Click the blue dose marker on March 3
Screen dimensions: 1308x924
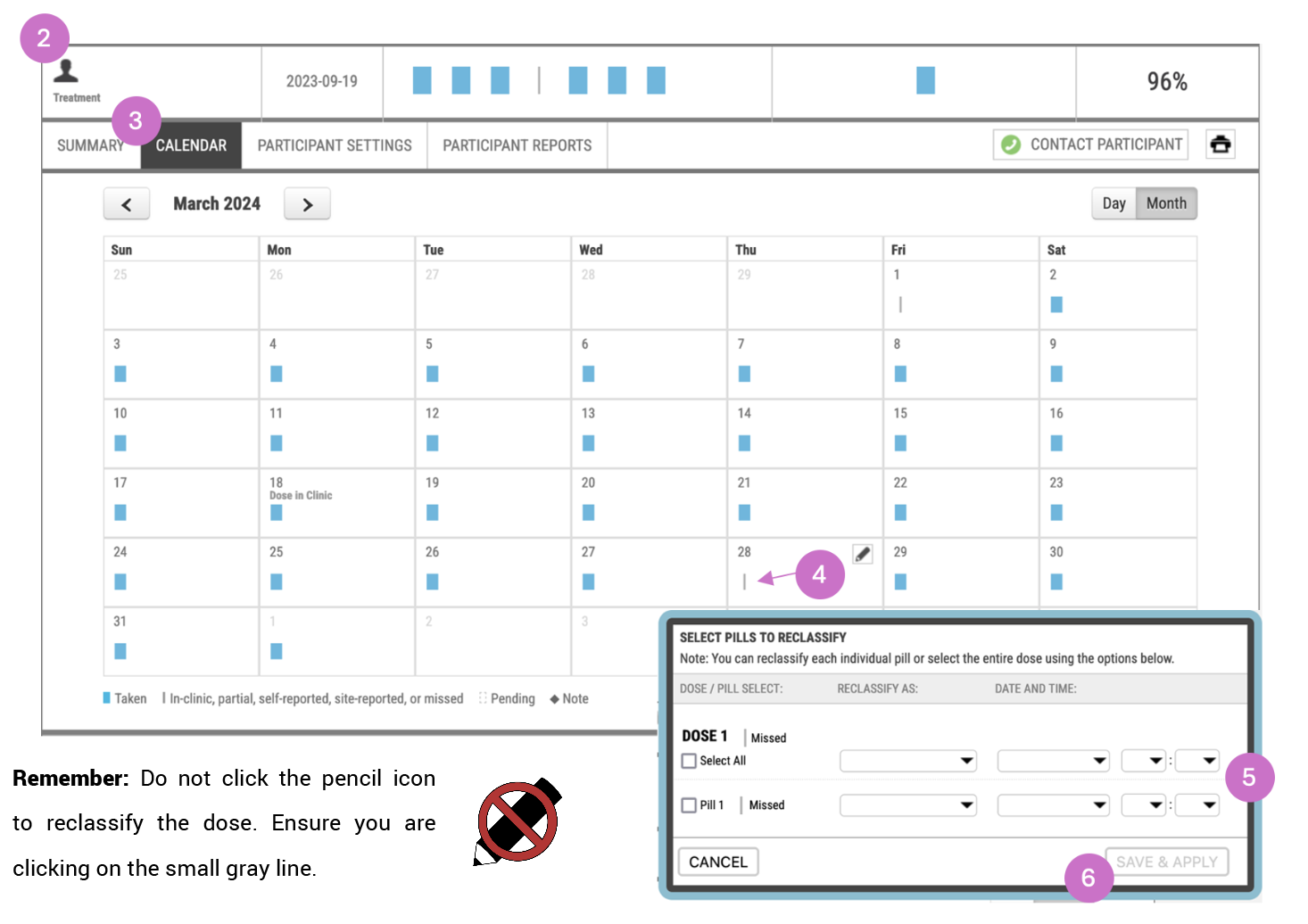click(120, 374)
